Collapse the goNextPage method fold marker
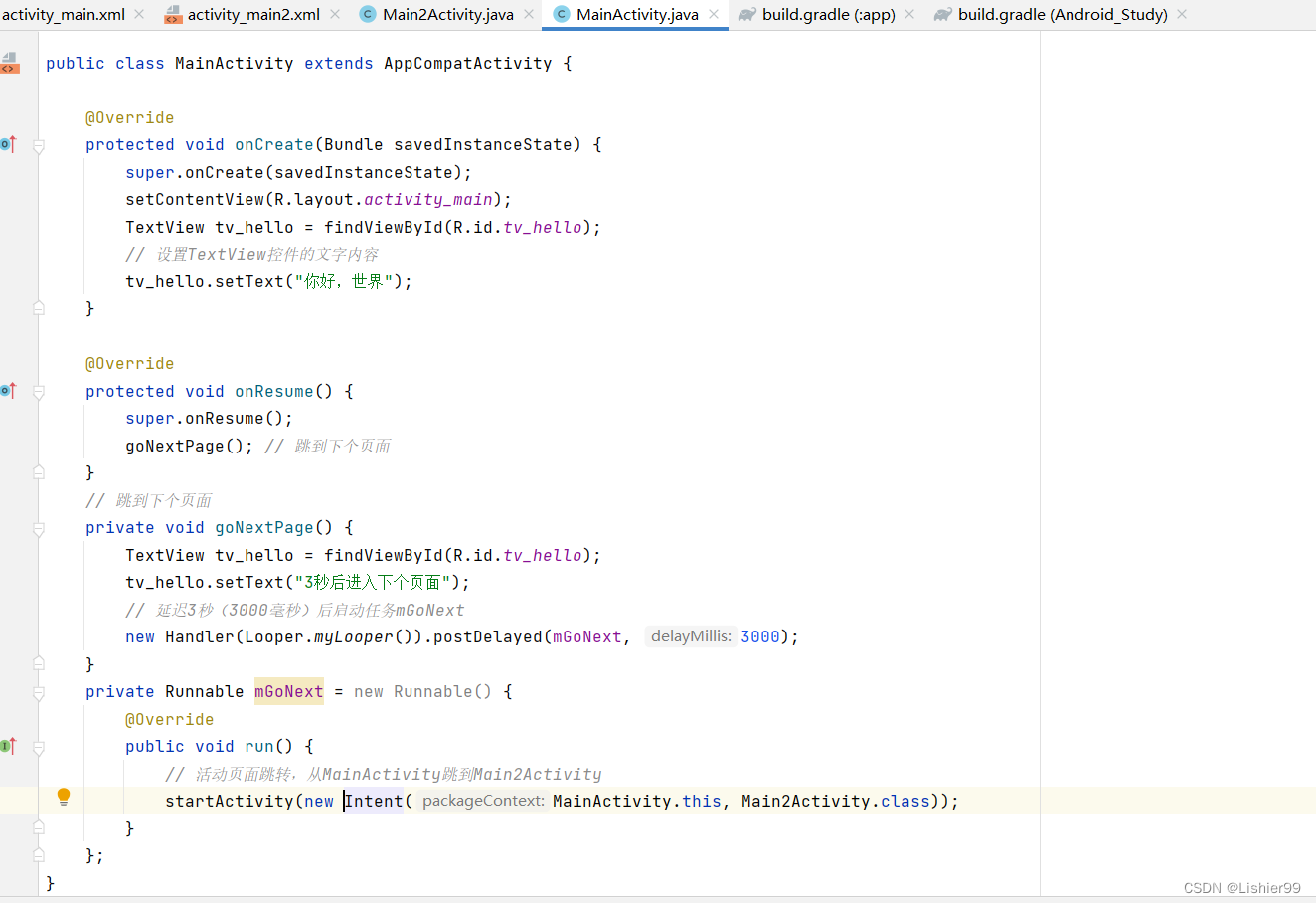Screen dimensions: 1316x903 point(39,529)
